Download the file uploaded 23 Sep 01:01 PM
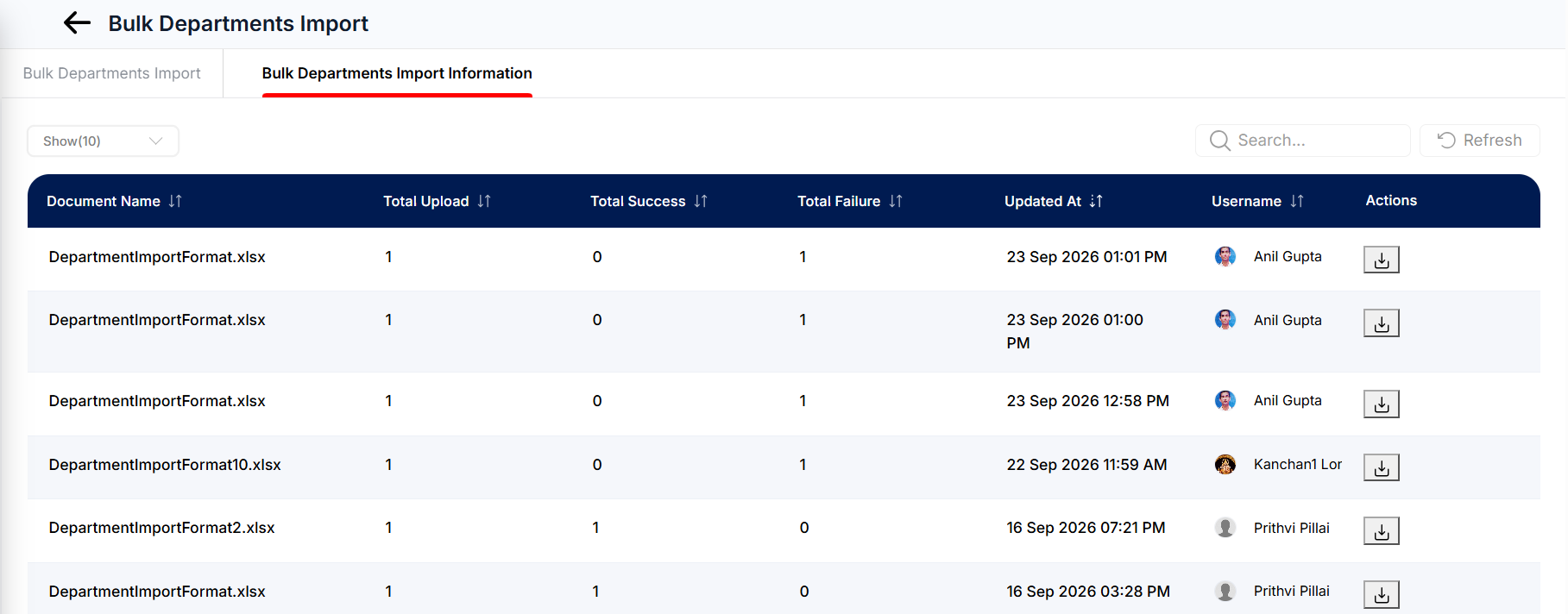 pyautogui.click(x=1382, y=260)
